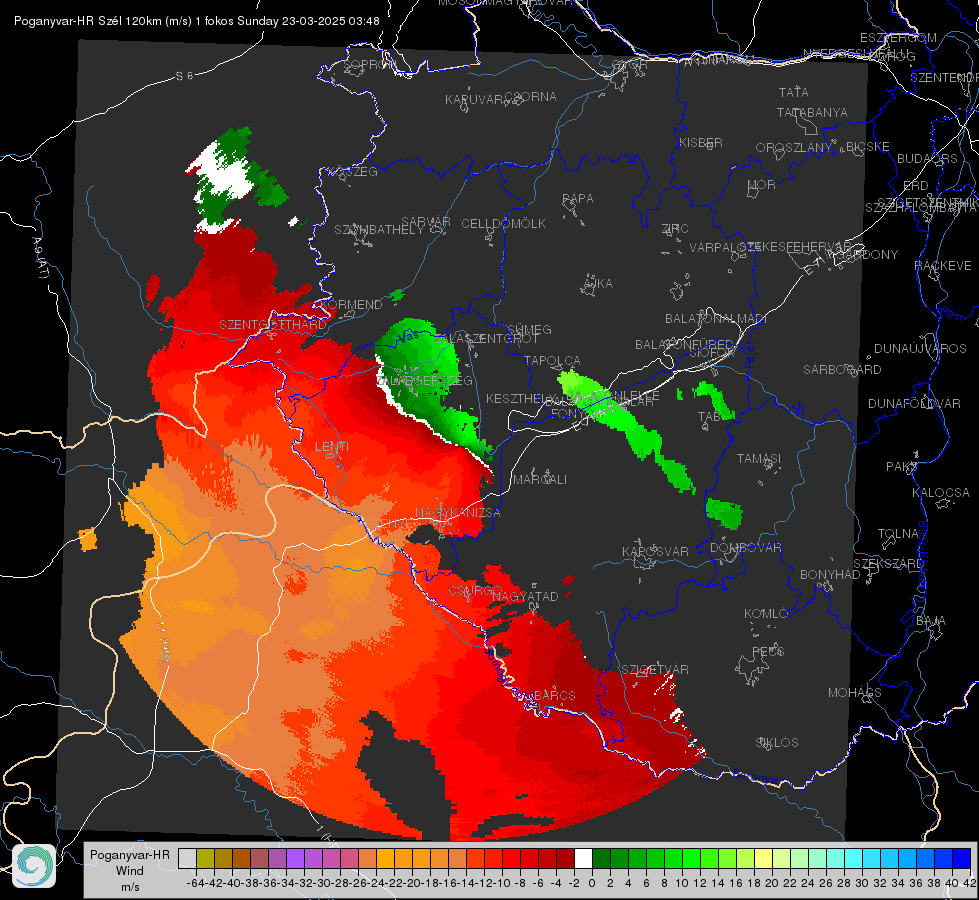Screen dimensions: 979x900
Task: Click the PECS city label
Action: pyautogui.click(x=768, y=651)
